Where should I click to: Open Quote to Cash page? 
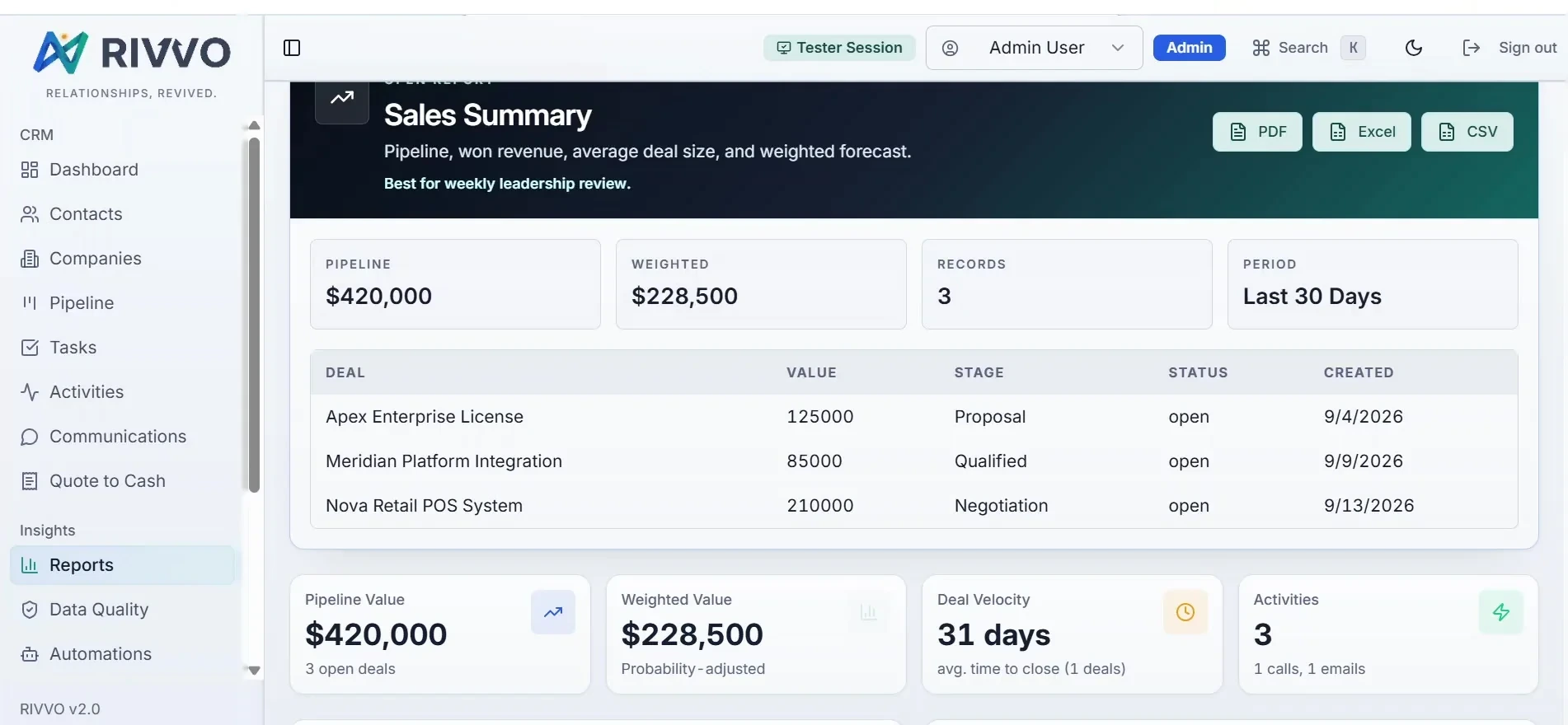pos(124,481)
